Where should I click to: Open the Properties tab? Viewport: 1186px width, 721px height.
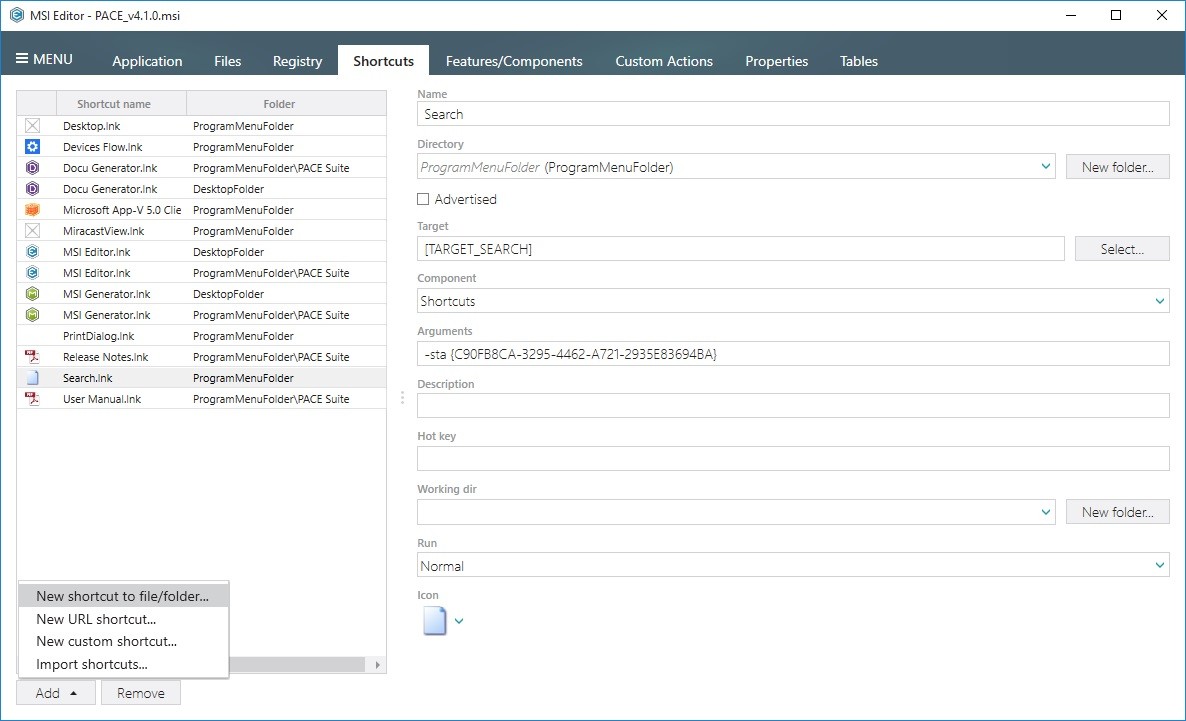[x=776, y=61]
